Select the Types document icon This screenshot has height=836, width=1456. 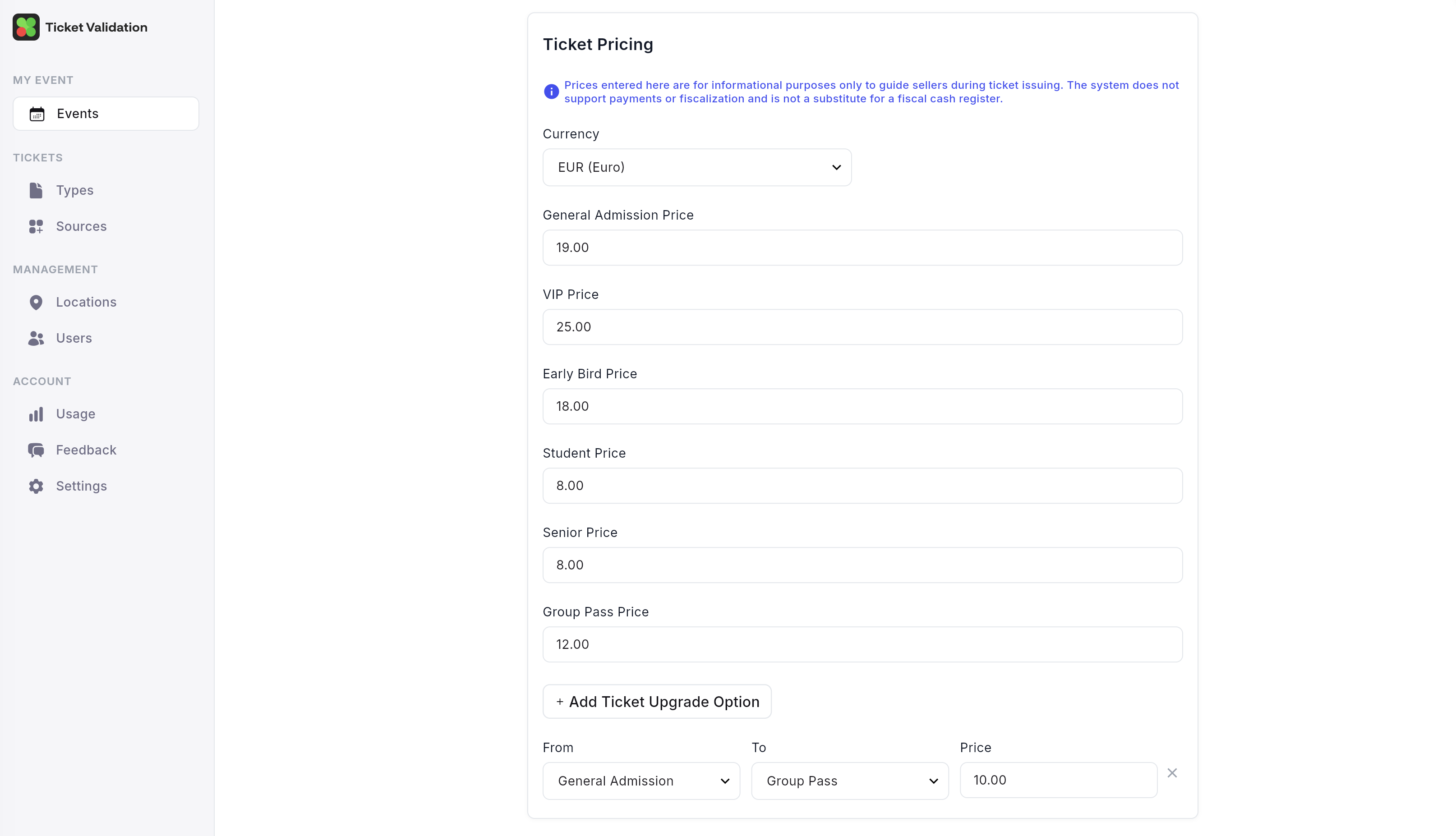pyautogui.click(x=36, y=190)
